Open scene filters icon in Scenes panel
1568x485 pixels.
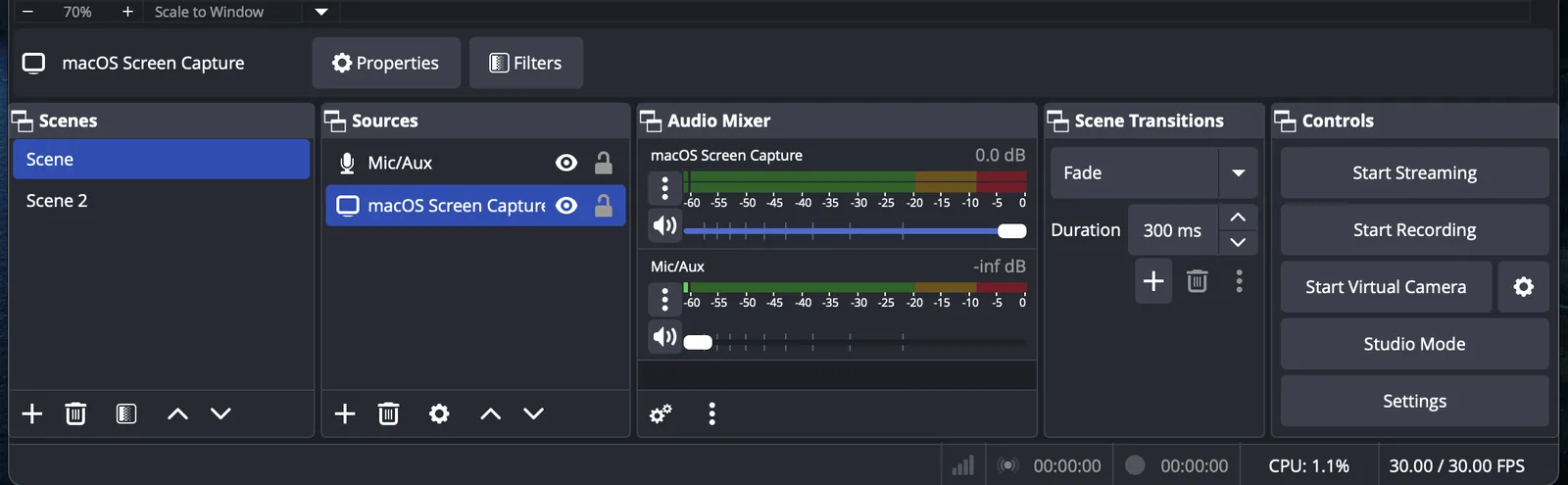click(126, 413)
